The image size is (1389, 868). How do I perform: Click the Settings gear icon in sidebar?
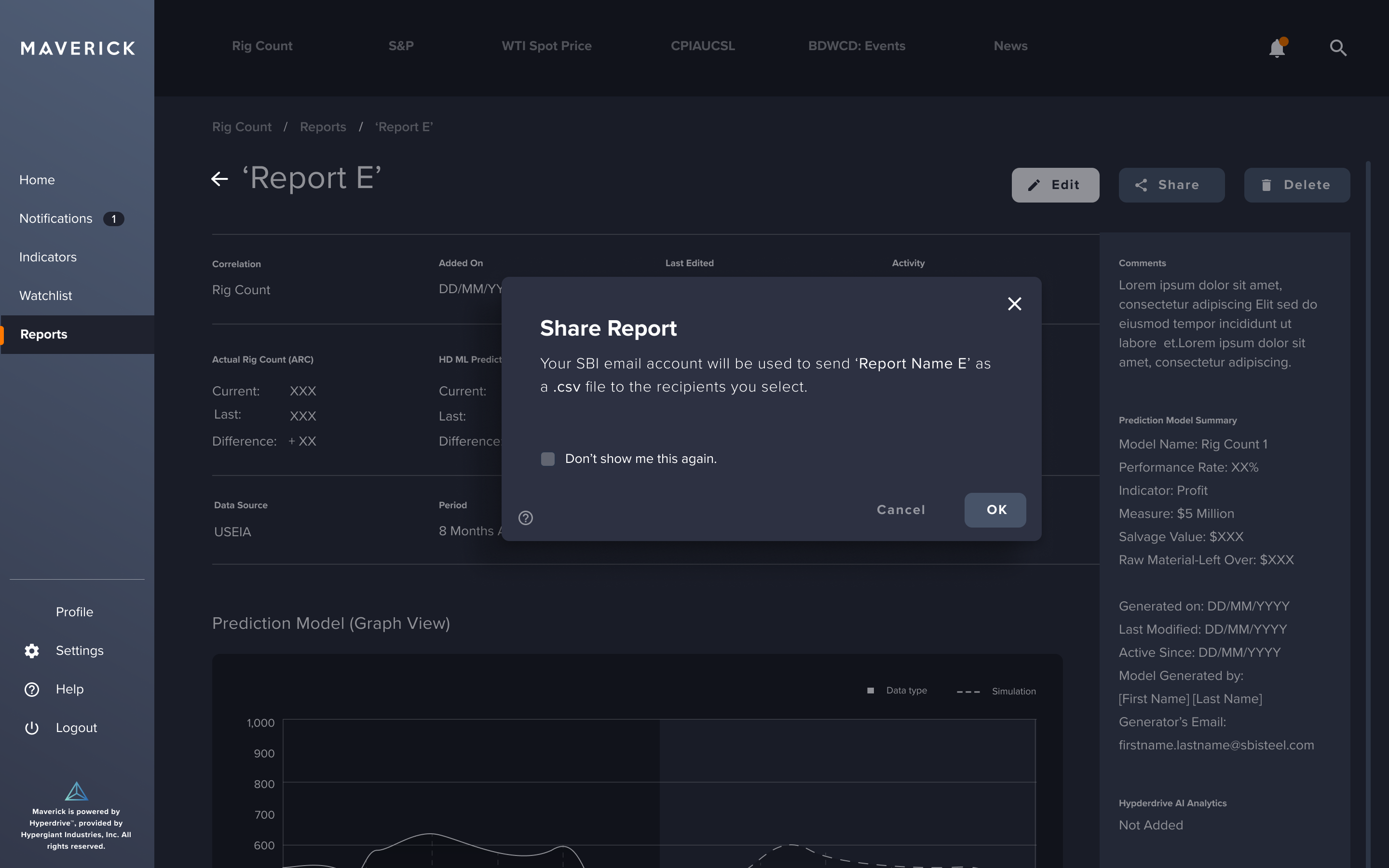coord(31,651)
